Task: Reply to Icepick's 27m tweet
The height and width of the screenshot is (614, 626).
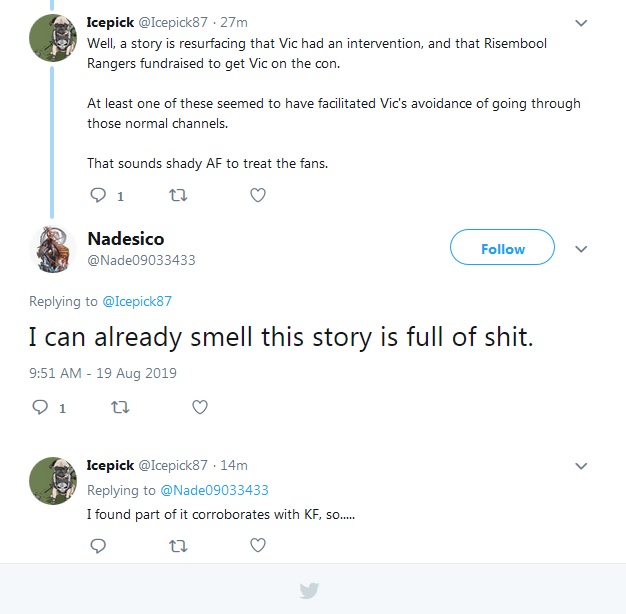Action: [98, 195]
